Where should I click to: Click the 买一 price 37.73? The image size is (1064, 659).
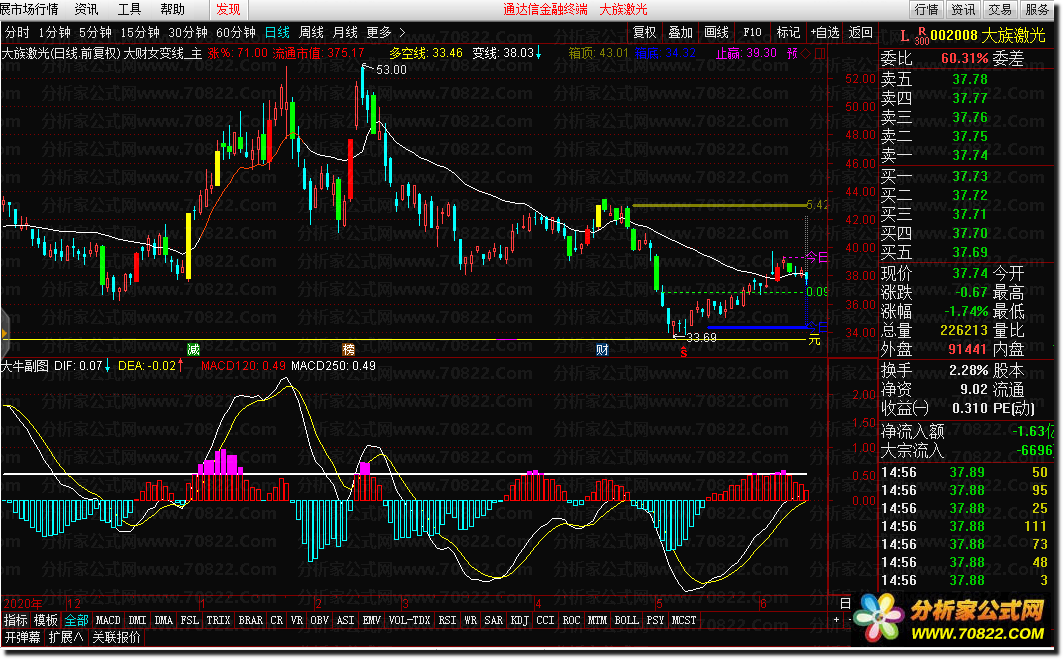click(970, 176)
